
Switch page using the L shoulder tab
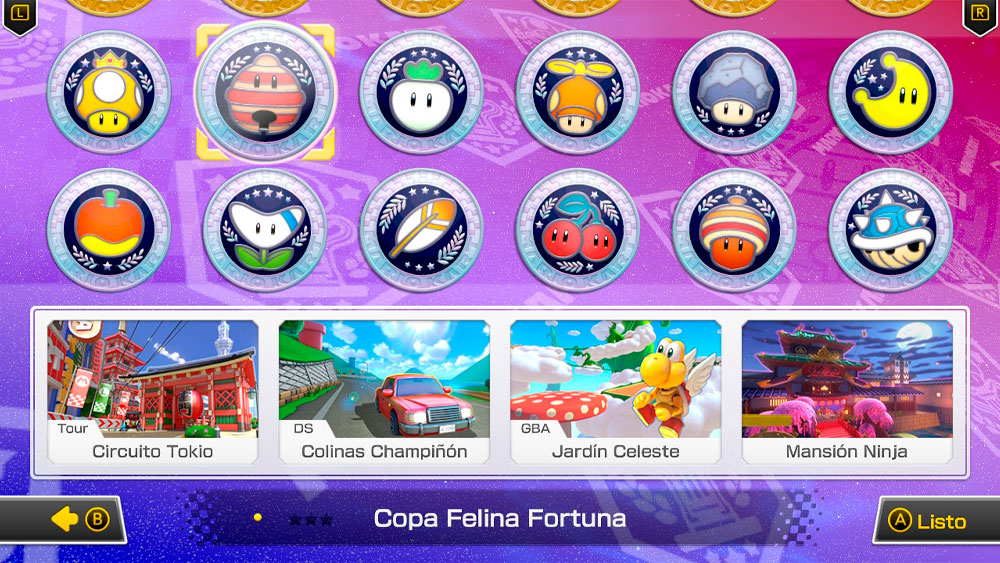pos(19,14)
